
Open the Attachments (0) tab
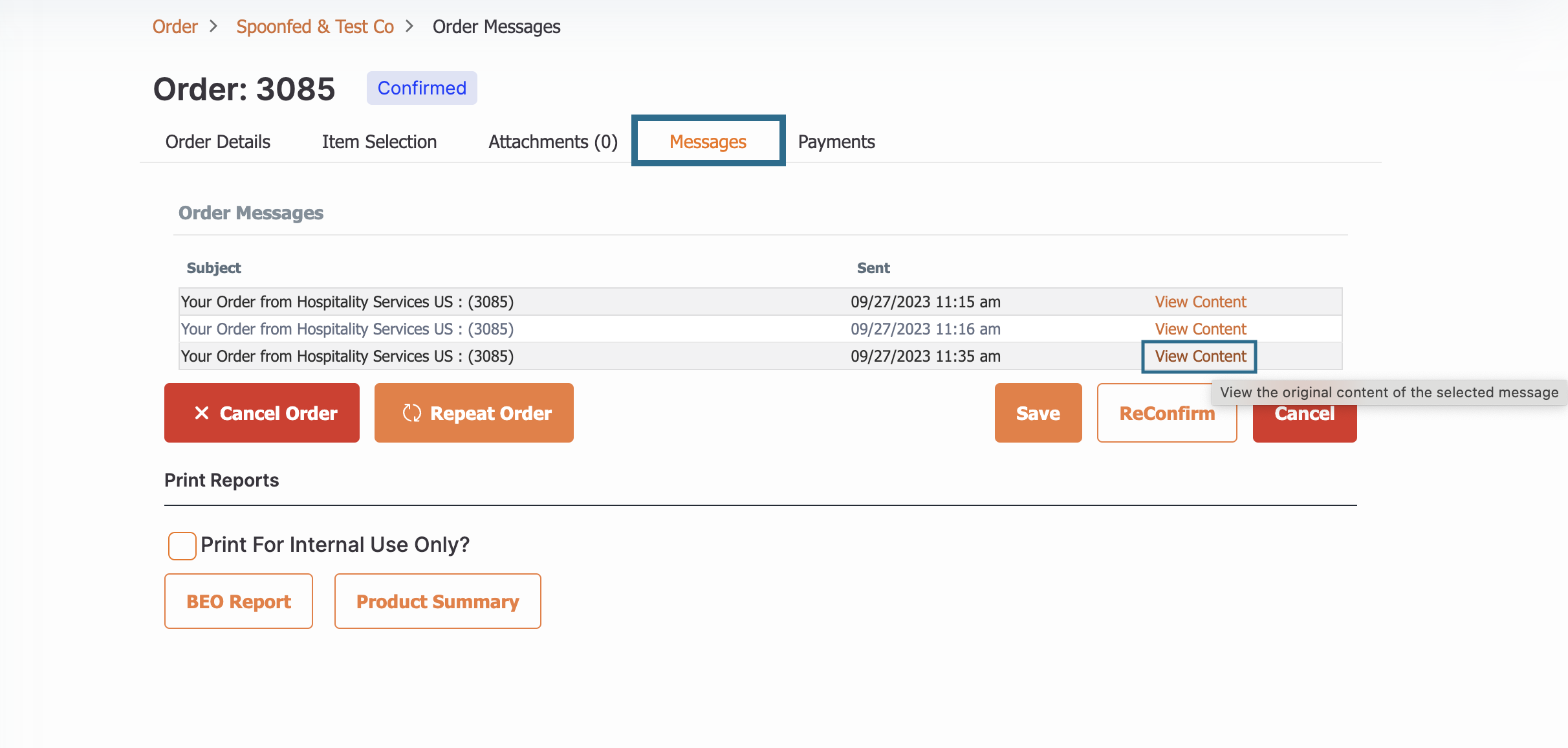coord(553,142)
